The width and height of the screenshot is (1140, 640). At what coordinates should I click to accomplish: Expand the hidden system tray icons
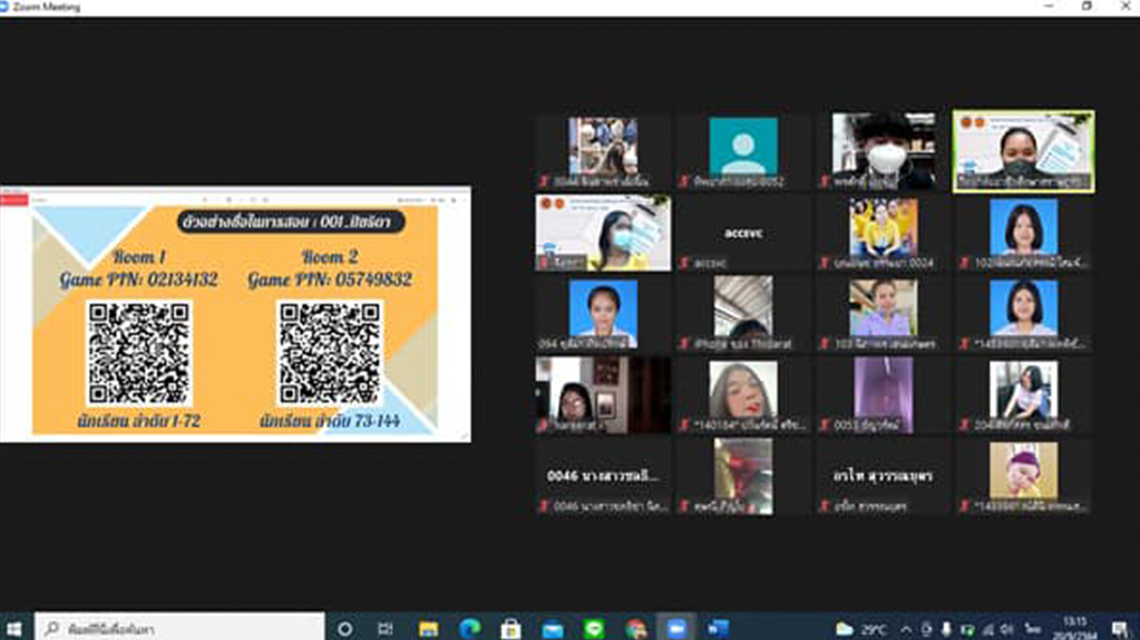[906, 629]
